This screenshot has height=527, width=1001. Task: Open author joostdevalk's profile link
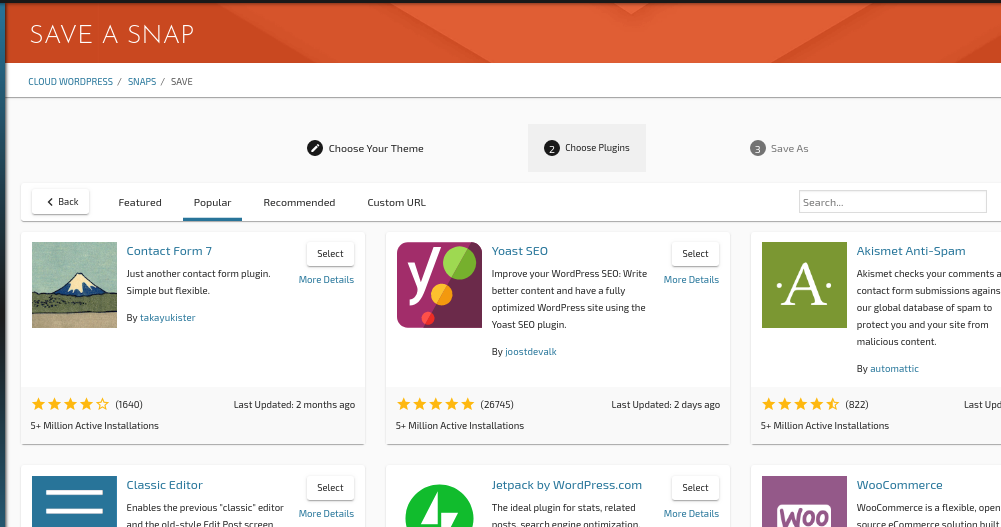coord(531,352)
